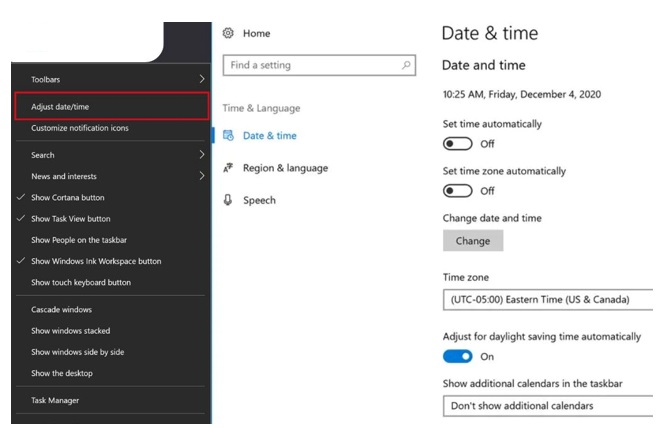
Task: Uncheck Show Task View button
Action: 70,219
